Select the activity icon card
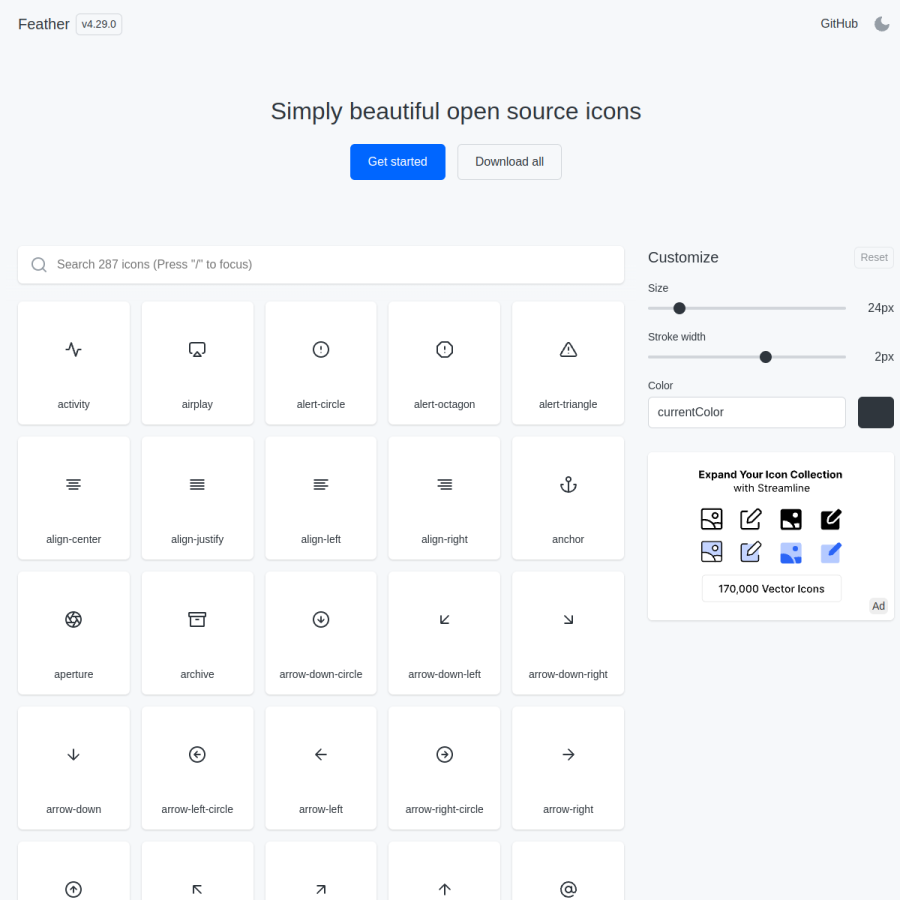This screenshot has height=900, width=900. click(x=73, y=363)
